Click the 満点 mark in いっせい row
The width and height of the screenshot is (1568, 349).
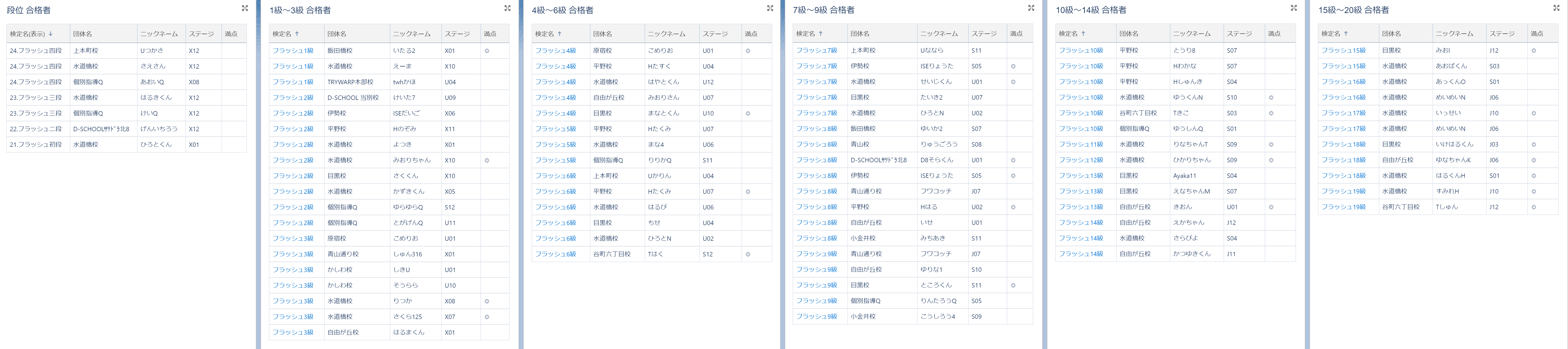pyautogui.click(x=1534, y=113)
